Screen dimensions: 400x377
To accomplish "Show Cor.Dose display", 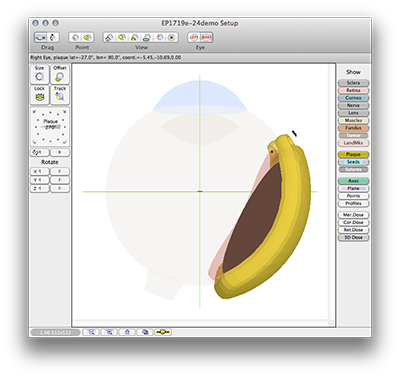I will point(353,222).
